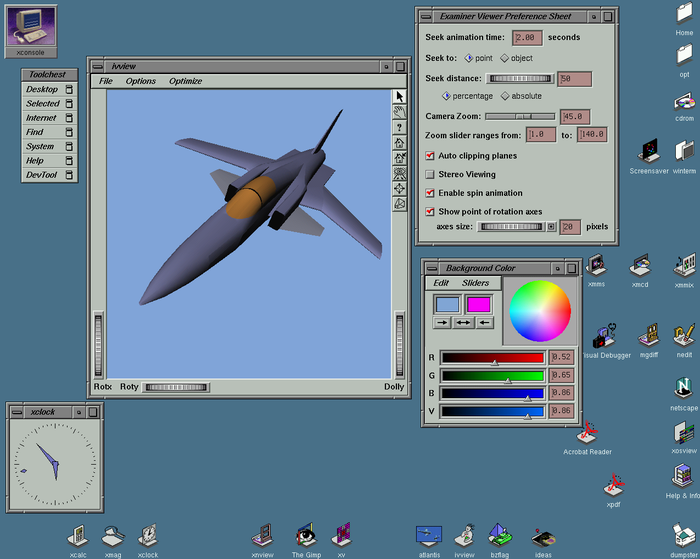Reset camera with the Home icon
The image size is (700, 559).
coord(399,142)
